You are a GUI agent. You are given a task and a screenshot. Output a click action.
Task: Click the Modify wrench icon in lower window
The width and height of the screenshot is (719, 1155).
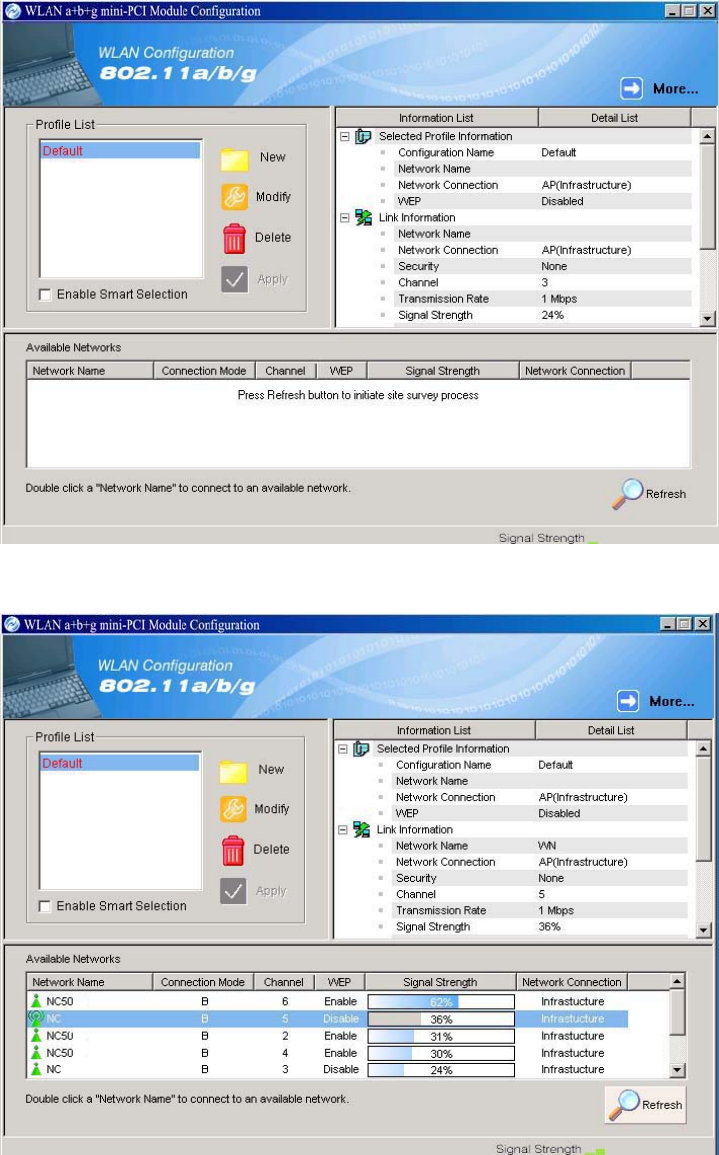tap(234, 809)
